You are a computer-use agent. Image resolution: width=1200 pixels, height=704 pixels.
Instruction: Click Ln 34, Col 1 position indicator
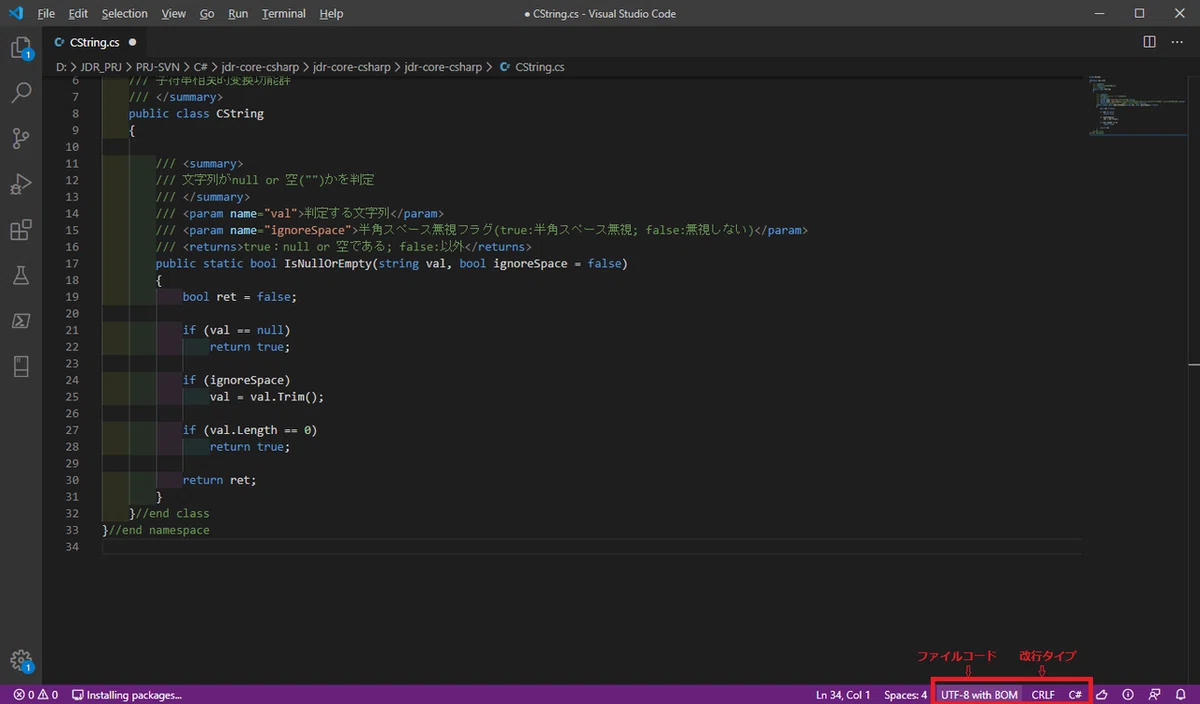pos(843,694)
